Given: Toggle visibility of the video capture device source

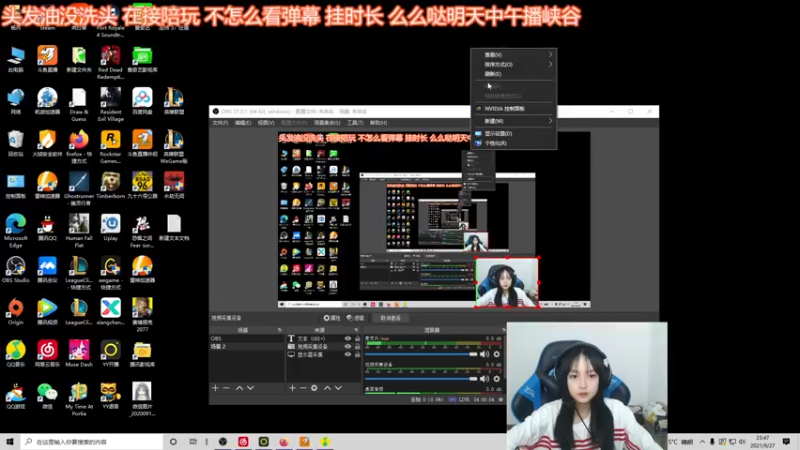Looking at the screenshot, I should pyautogui.click(x=347, y=346).
